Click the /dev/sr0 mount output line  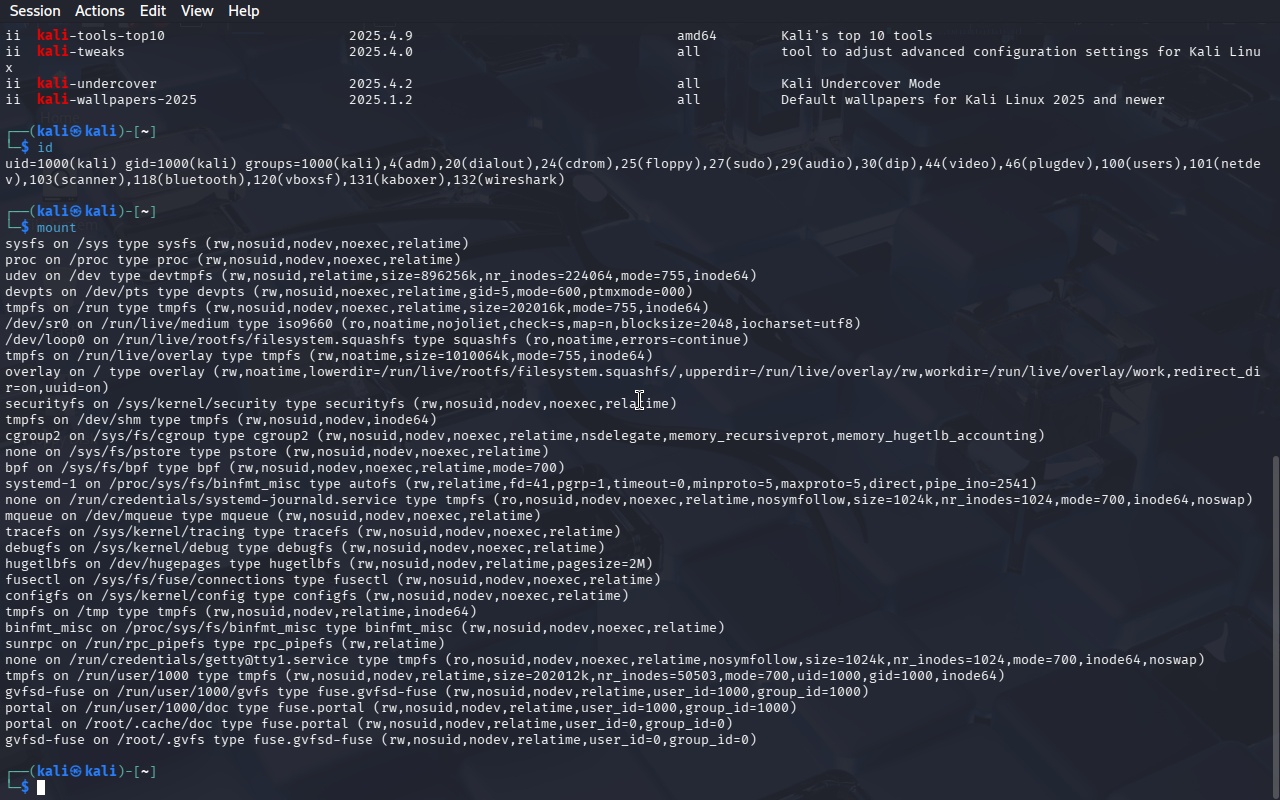pyautogui.click(x=432, y=324)
